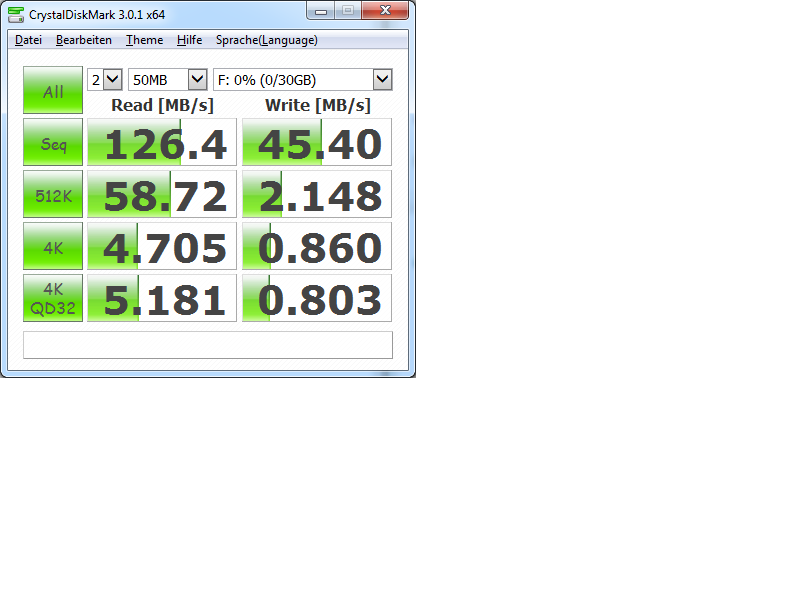Open the Bearbeiten menu
Viewport: 800px width, 600px height.
coord(84,40)
